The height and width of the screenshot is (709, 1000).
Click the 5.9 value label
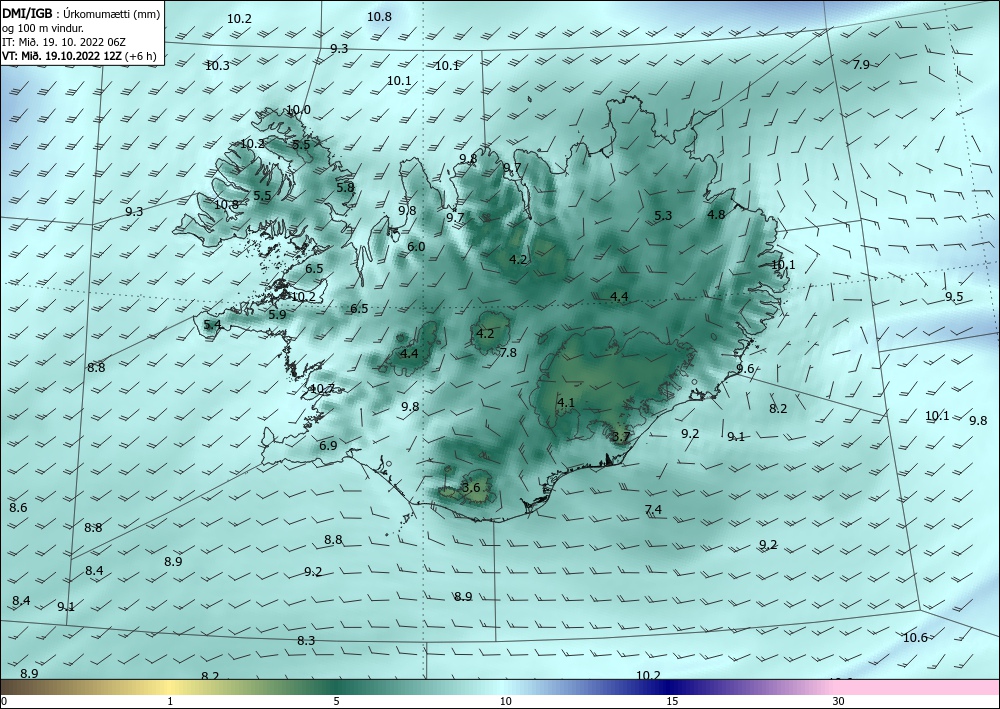click(277, 314)
